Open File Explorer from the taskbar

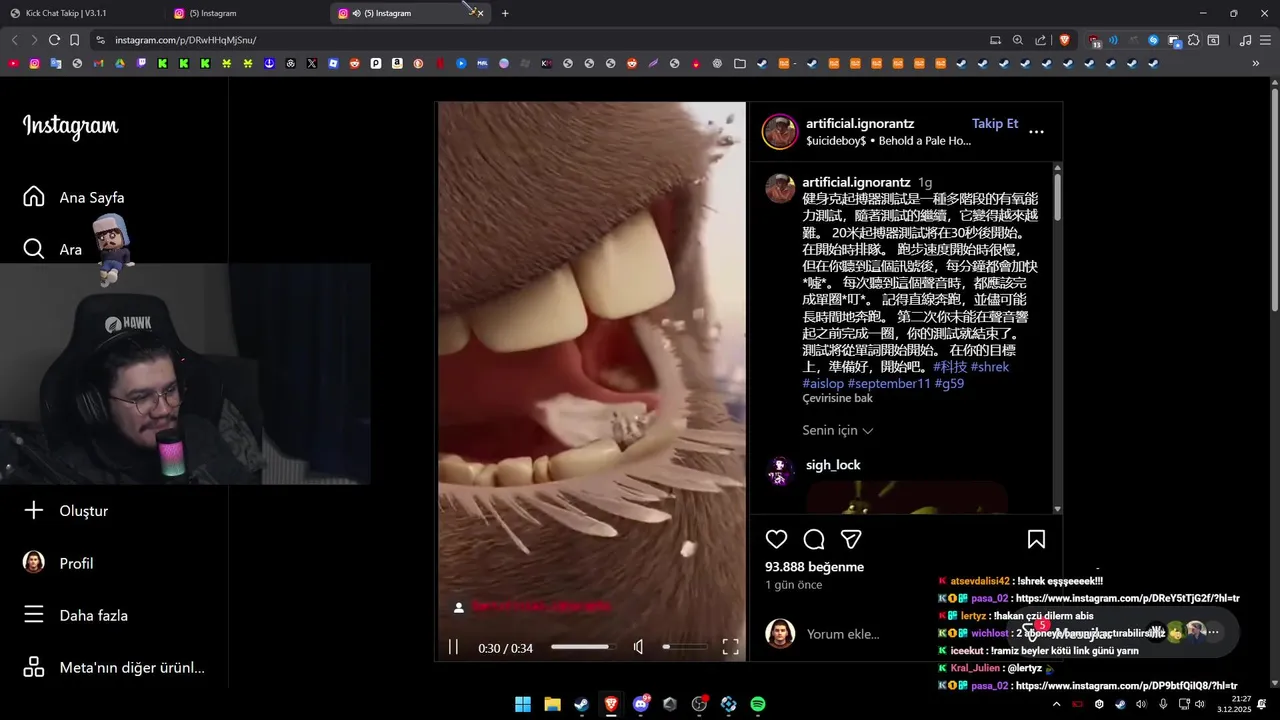tap(552, 704)
